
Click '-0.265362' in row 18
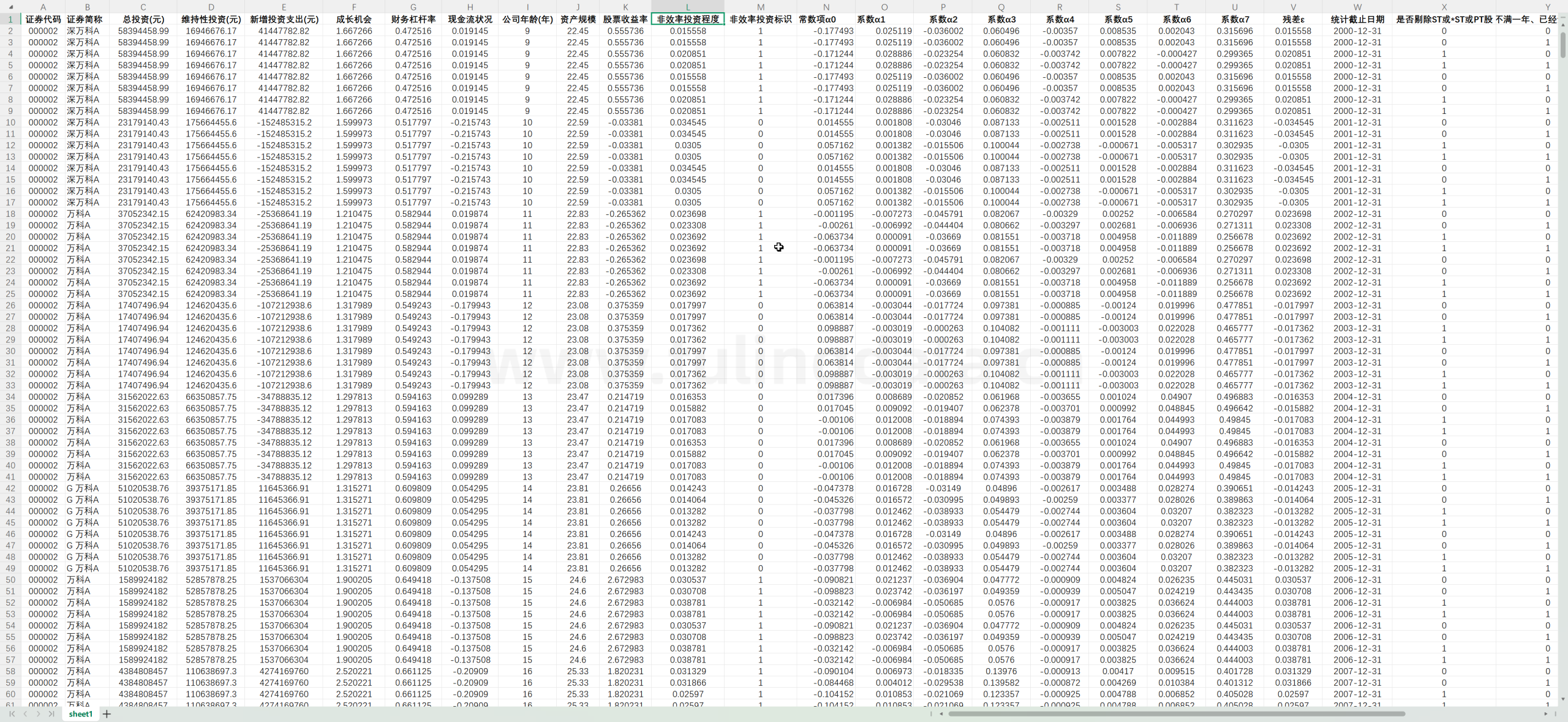pos(625,214)
